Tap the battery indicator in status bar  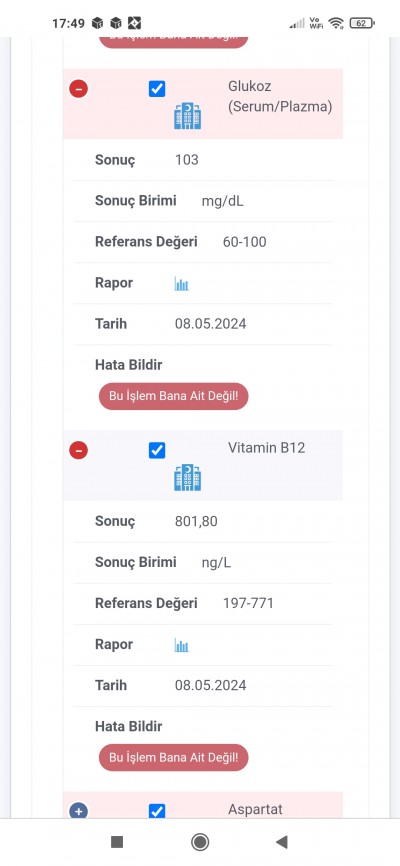362,23
